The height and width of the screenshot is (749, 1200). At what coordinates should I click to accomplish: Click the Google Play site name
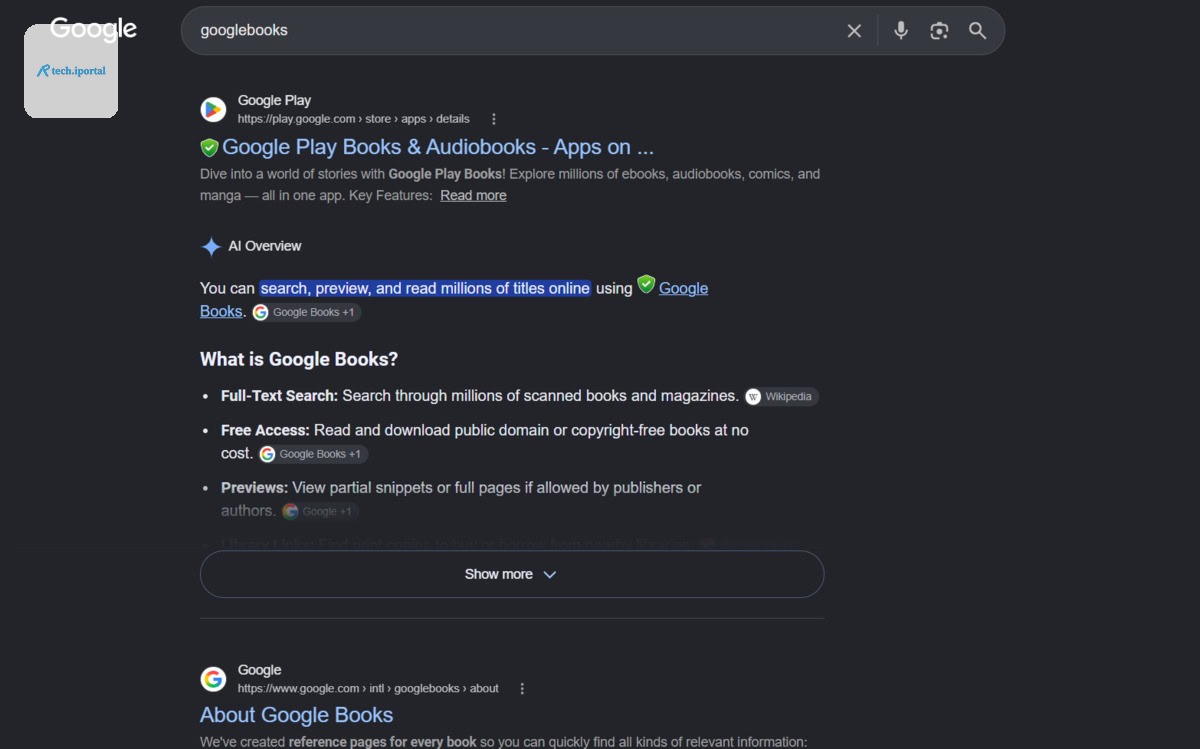click(x=274, y=100)
